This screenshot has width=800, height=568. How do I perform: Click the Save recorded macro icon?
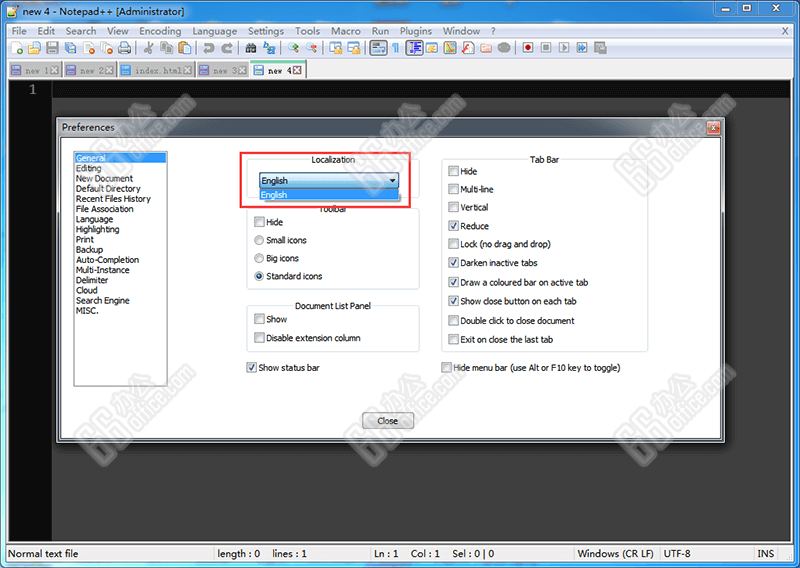(x=600, y=48)
